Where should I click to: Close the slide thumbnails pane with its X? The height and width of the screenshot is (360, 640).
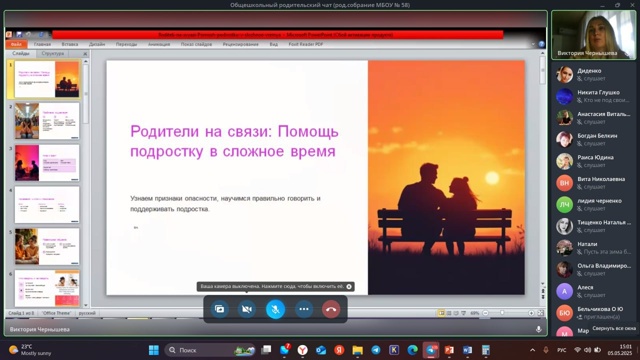(85, 54)
